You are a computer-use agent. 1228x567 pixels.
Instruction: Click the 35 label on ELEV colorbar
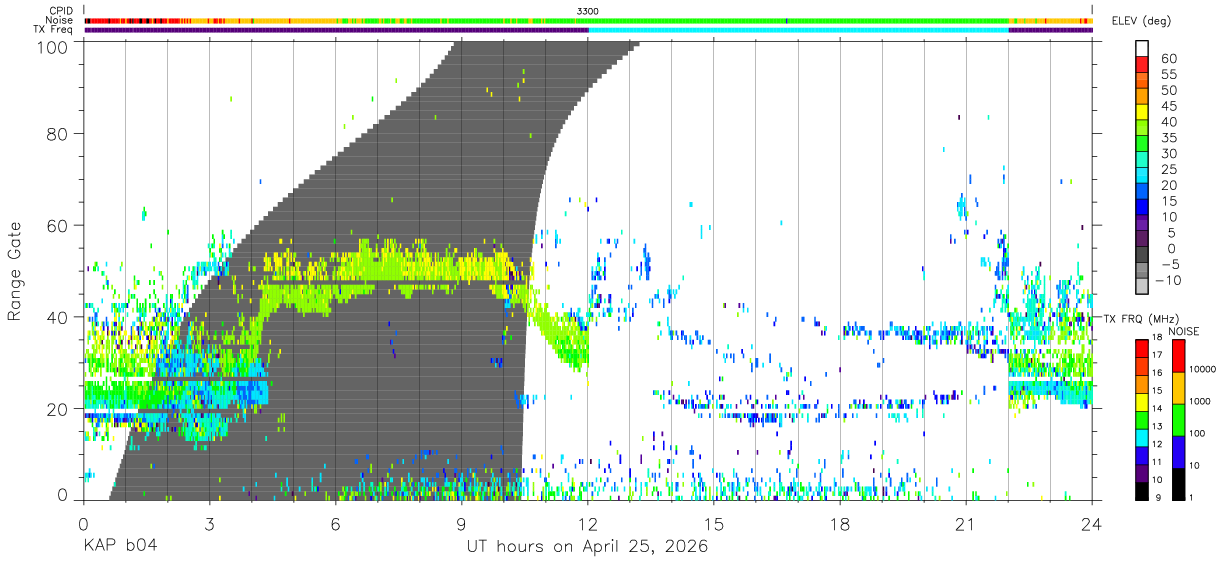pos(1167,138)
